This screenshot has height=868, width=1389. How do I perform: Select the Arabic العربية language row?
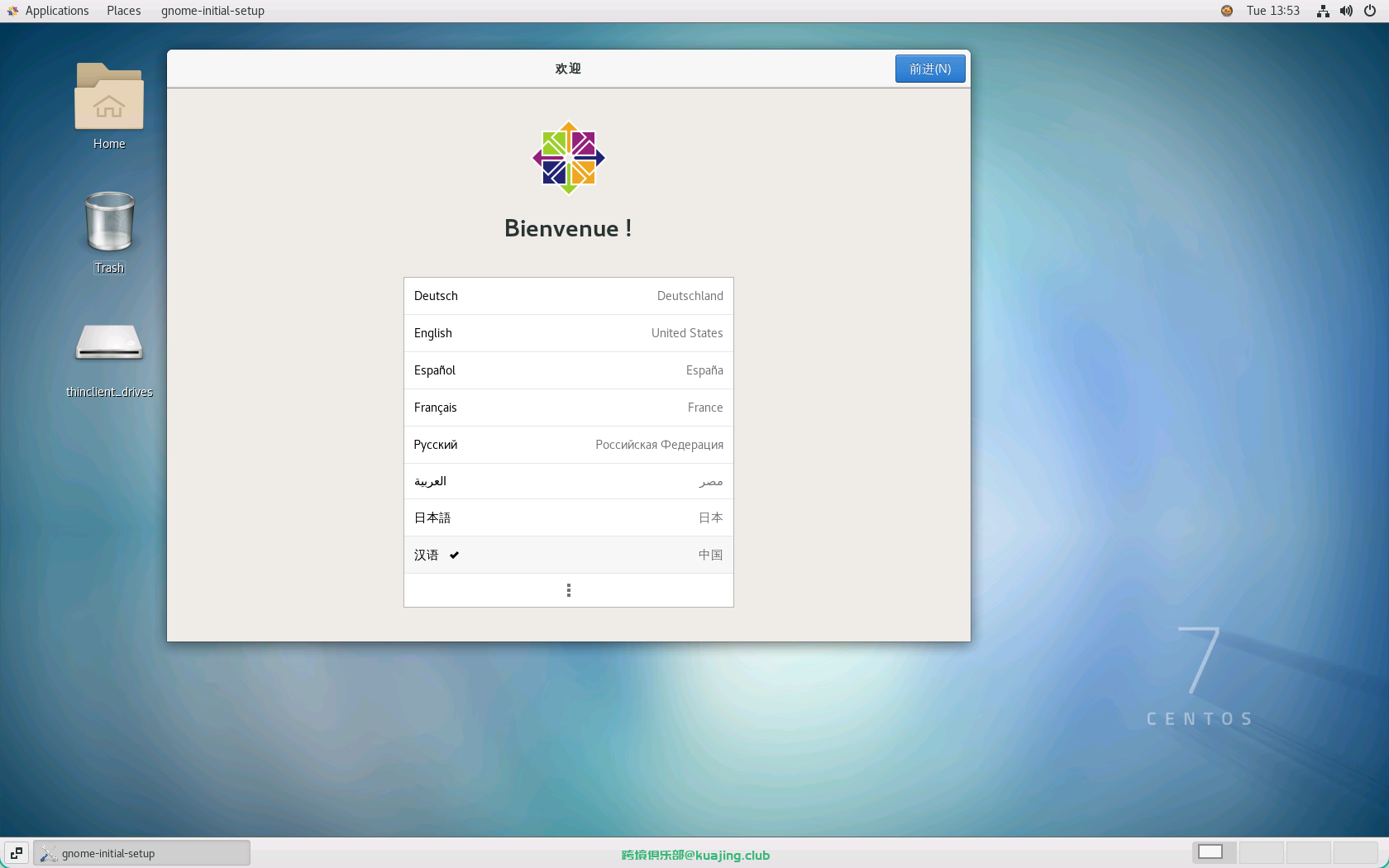[x=569, y=481]
